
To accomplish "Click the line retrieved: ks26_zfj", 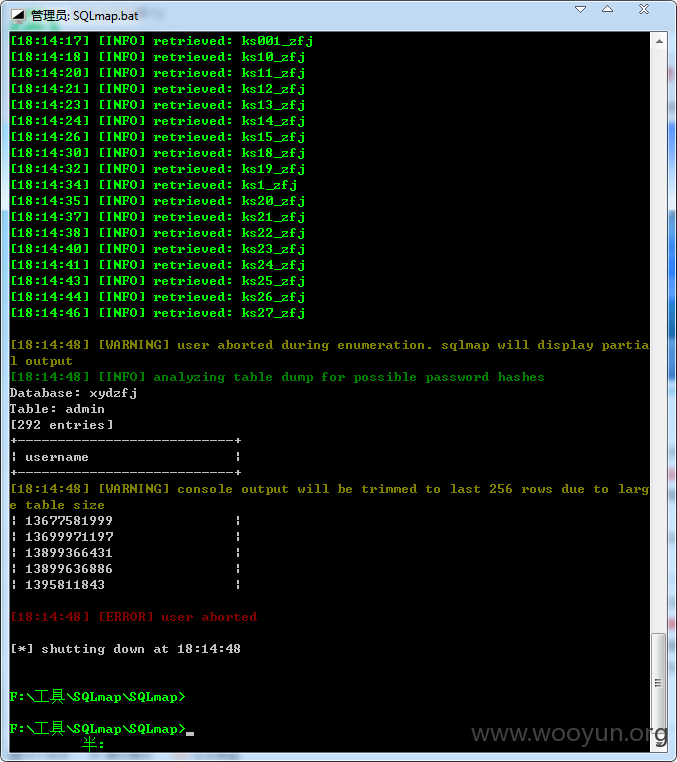I will click(157, 297).
